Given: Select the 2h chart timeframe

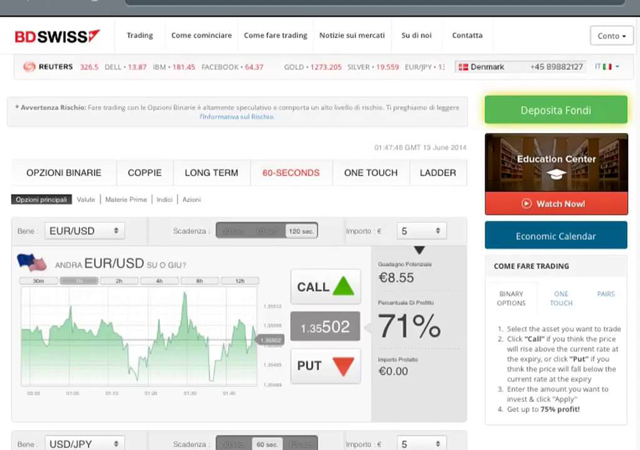Looking at the screenshot, I should 119,281.
